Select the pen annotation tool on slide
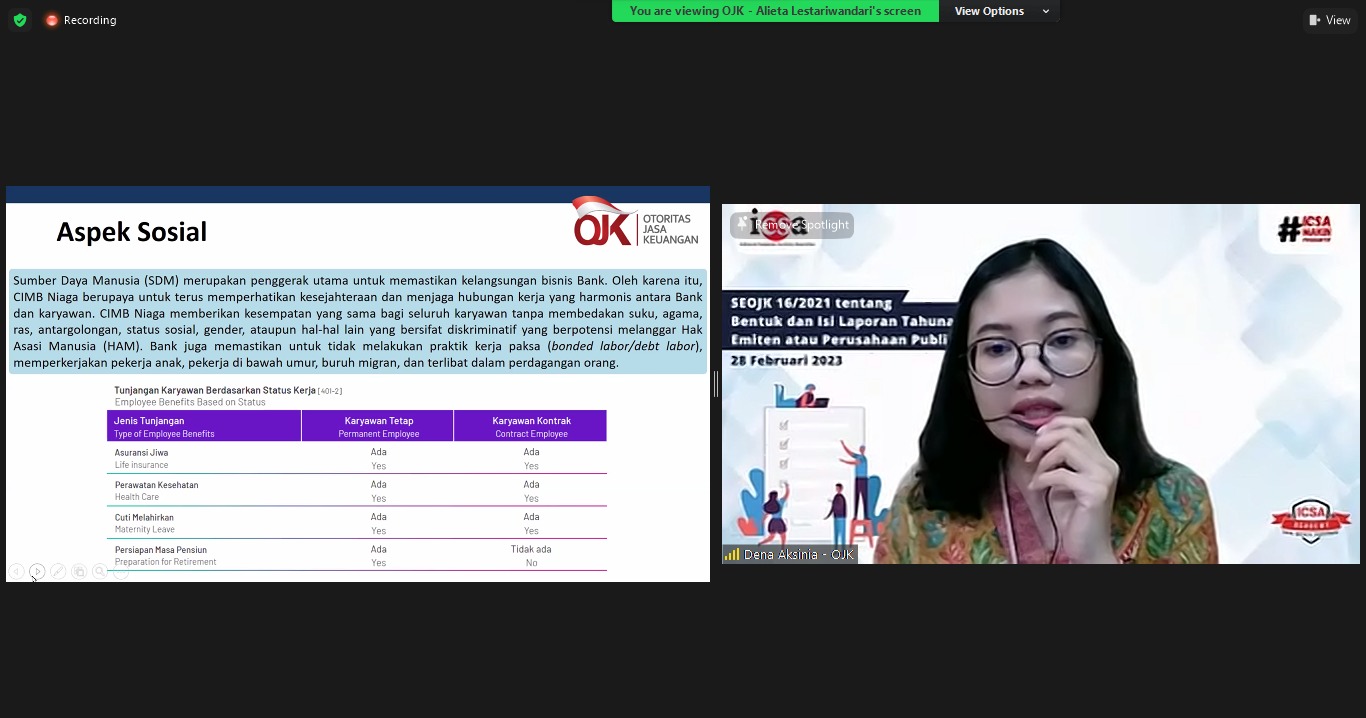Image resolution: width=1366 pixels, height=718 pixels. tap(58, 571)
